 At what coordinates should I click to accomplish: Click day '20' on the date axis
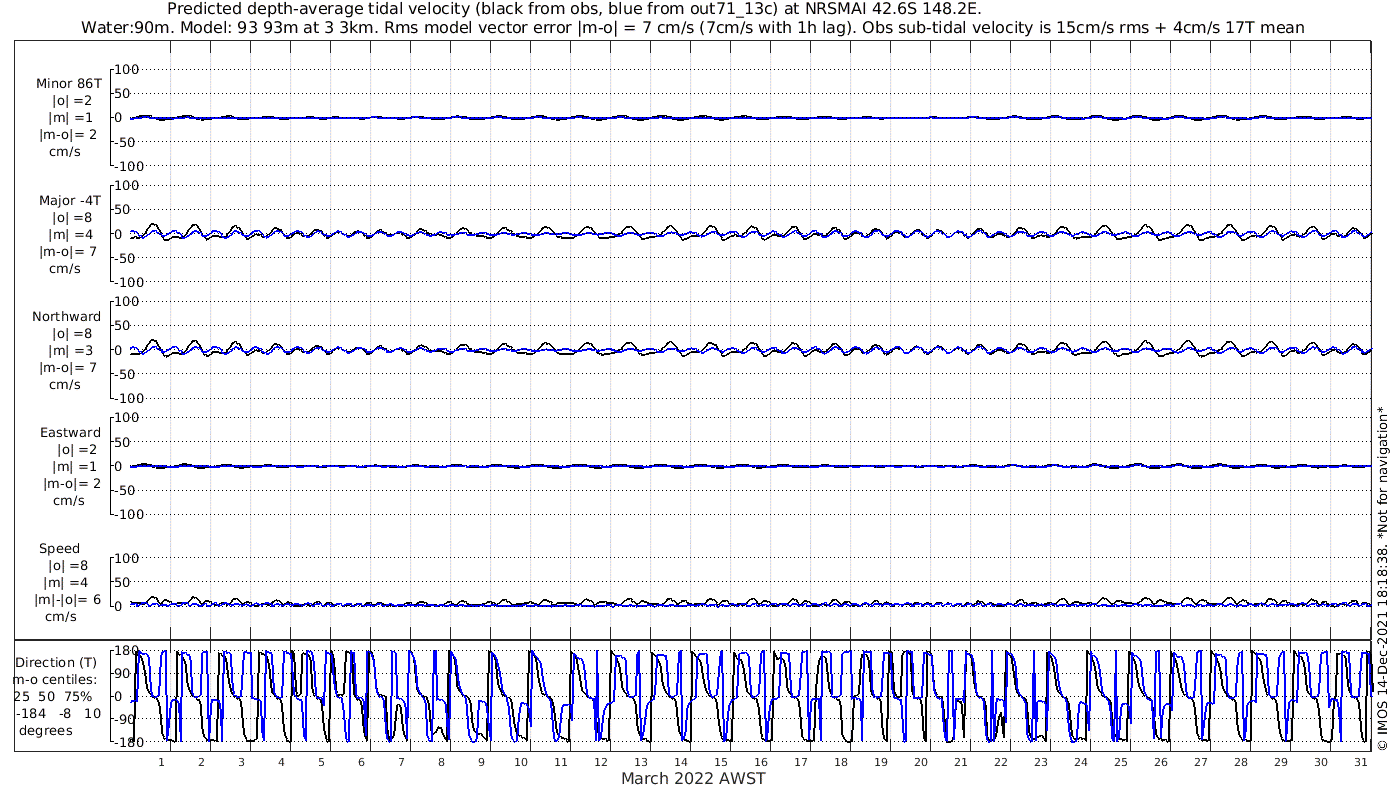click(921, 762)
